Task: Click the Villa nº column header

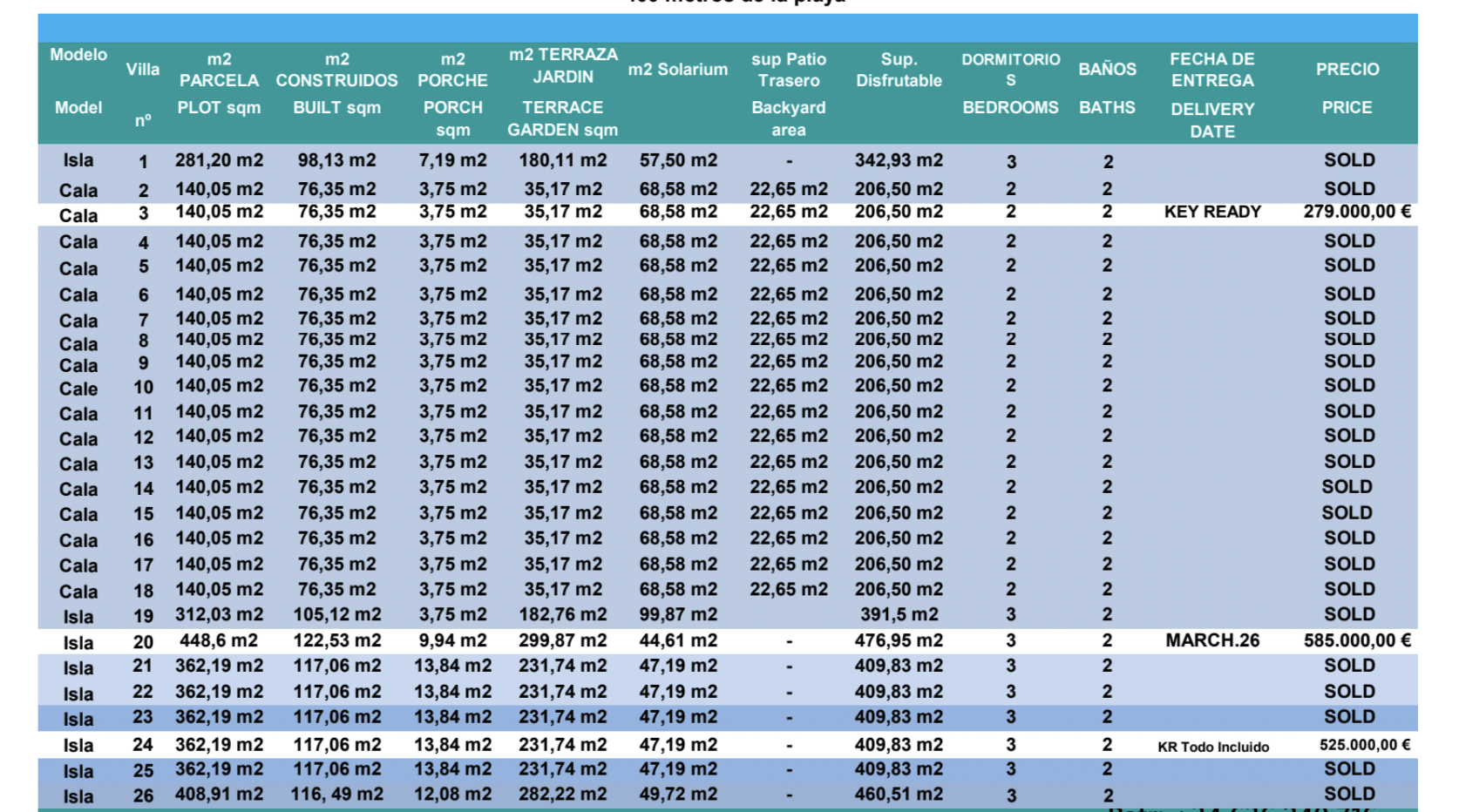Action: [x=143, y=94]
